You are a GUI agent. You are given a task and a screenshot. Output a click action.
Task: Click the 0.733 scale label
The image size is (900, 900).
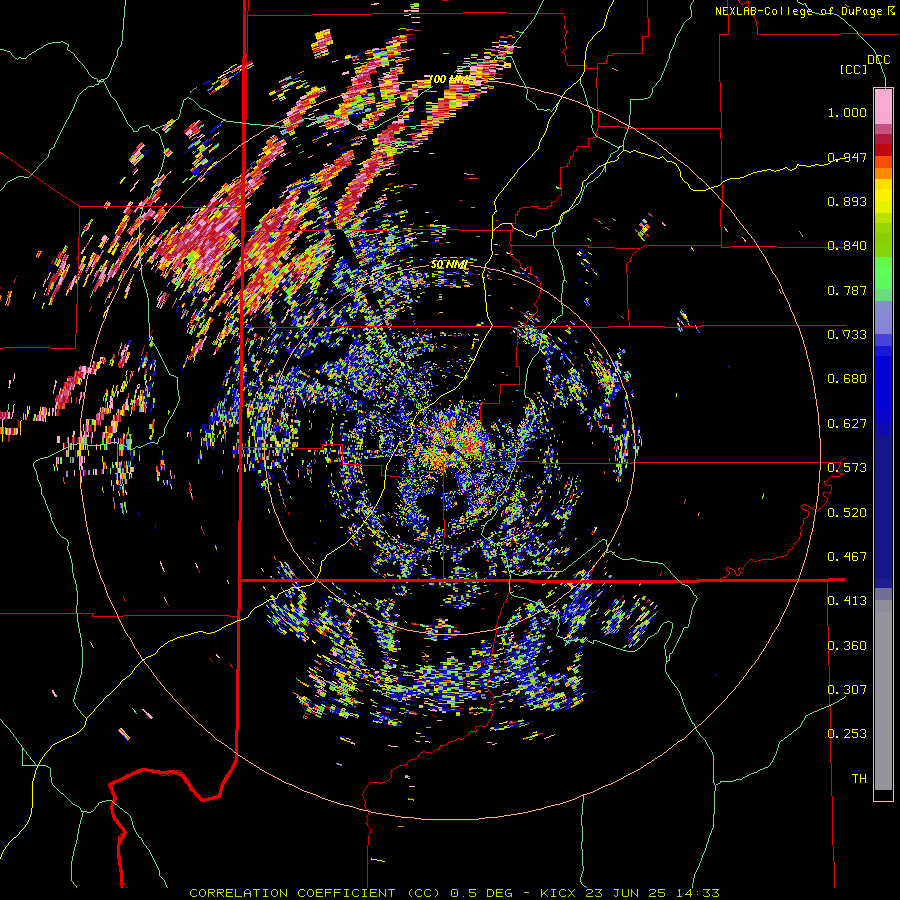pyautogui.click(x=847, y=335)
